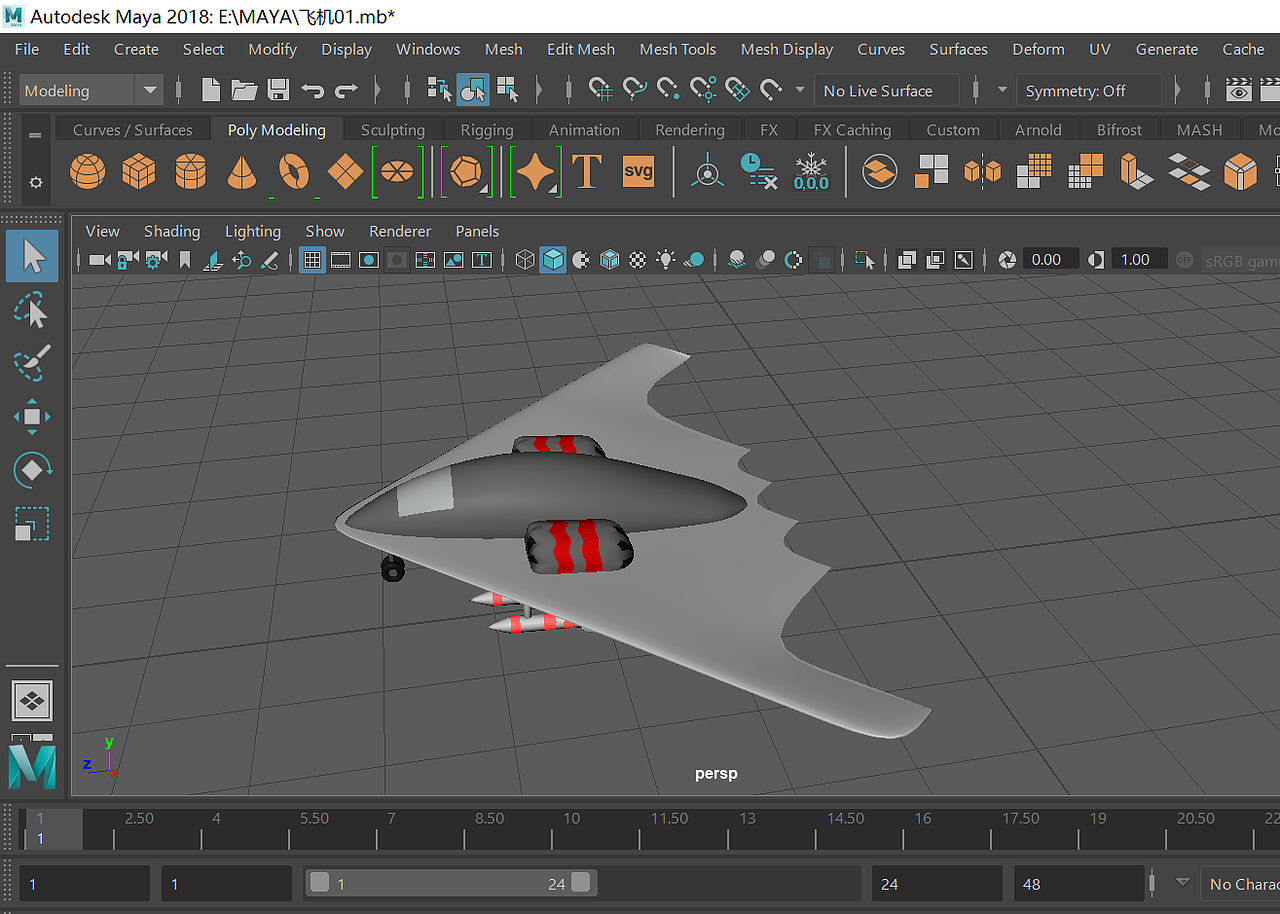Click the Center Pivot shelf icon
1280x914 pixels.
coord(708,172)
